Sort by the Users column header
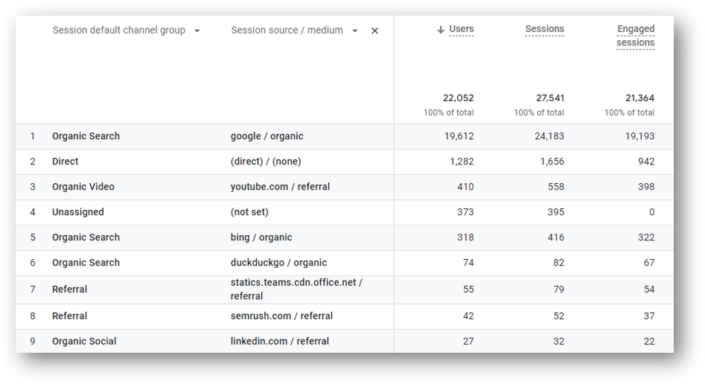705x384 pixels. click(x=461, y=29)
